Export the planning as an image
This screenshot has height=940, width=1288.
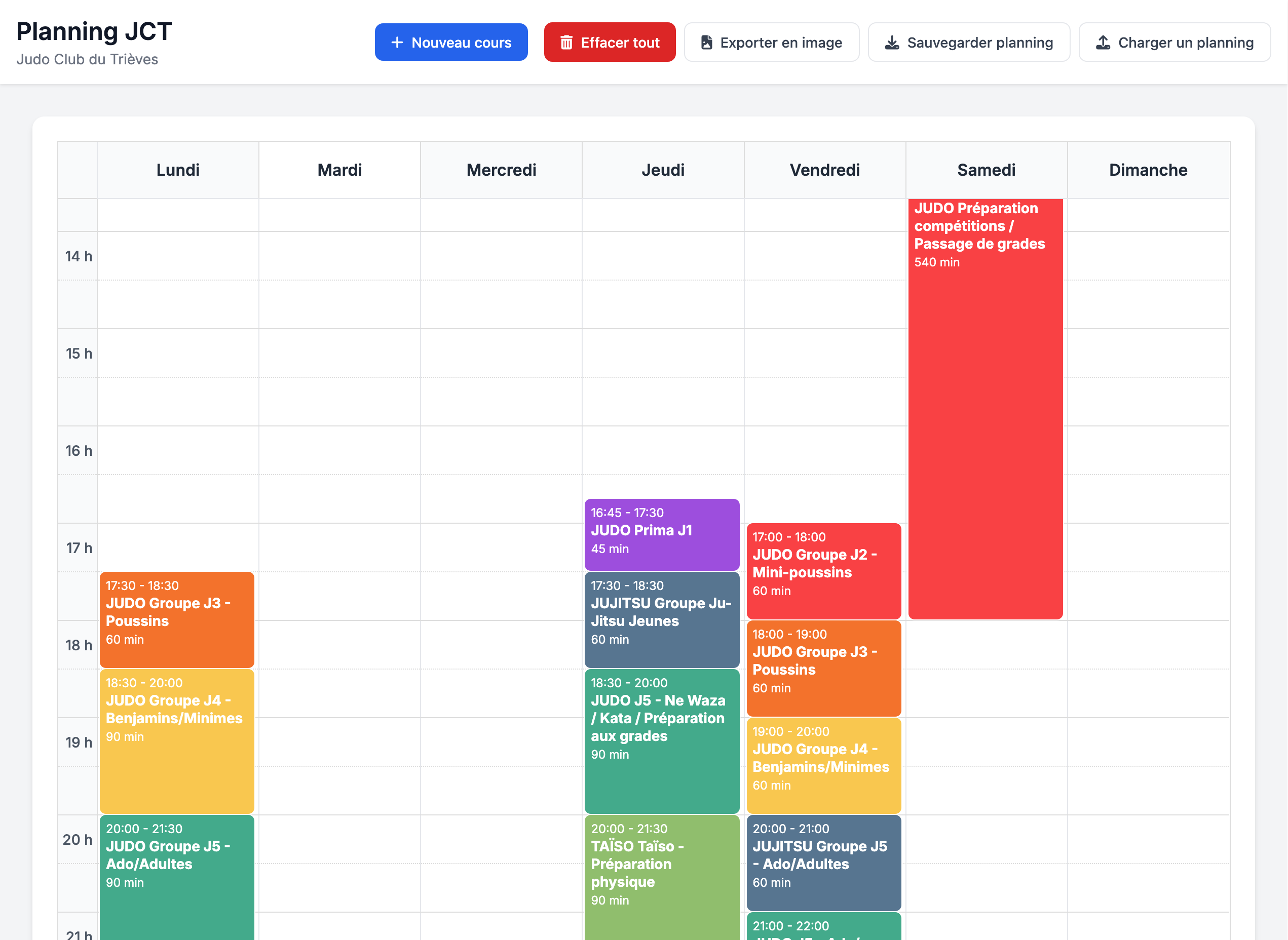(771, 42)
